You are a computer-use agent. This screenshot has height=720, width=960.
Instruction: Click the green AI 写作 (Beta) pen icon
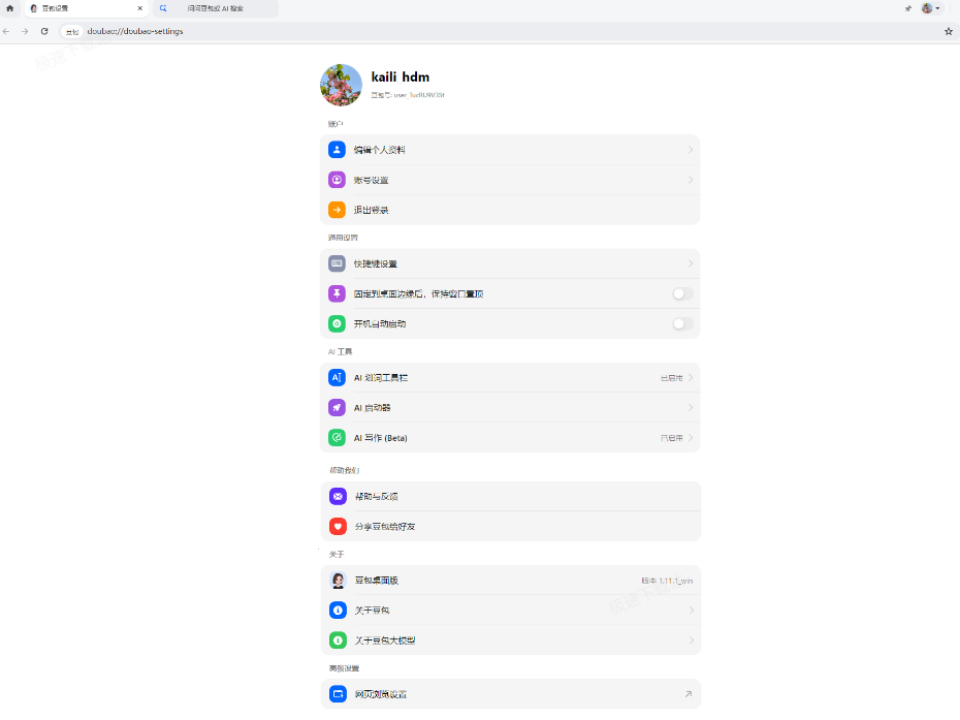click(337, 437)
